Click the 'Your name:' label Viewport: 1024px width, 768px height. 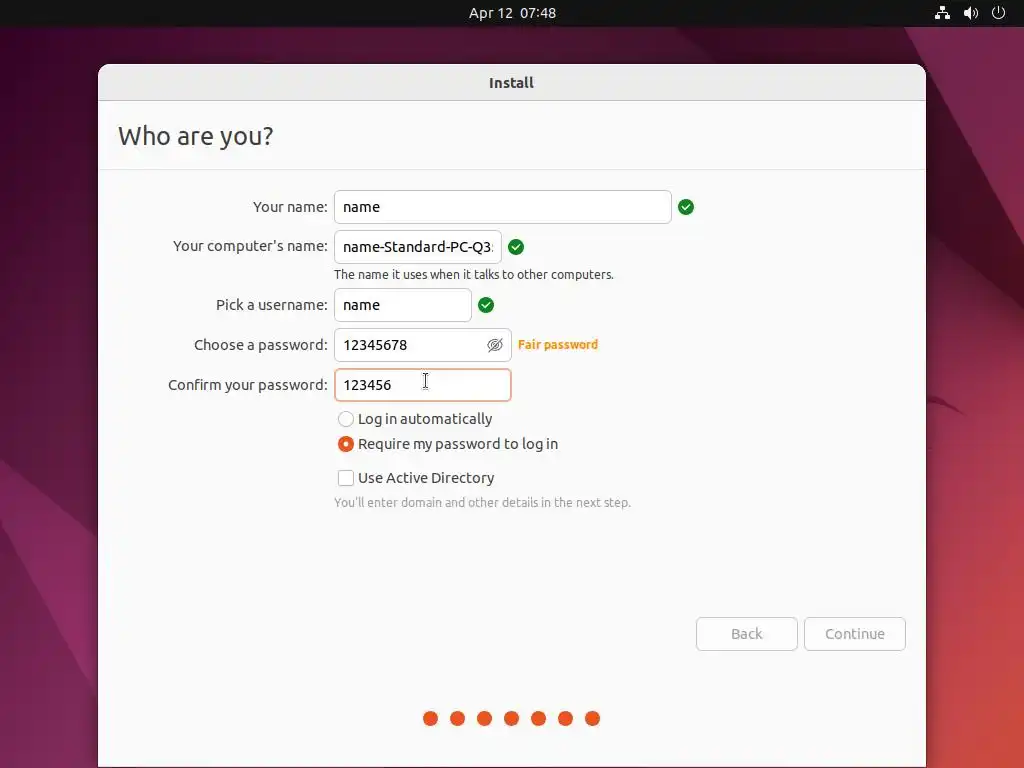tap(290, 207)
